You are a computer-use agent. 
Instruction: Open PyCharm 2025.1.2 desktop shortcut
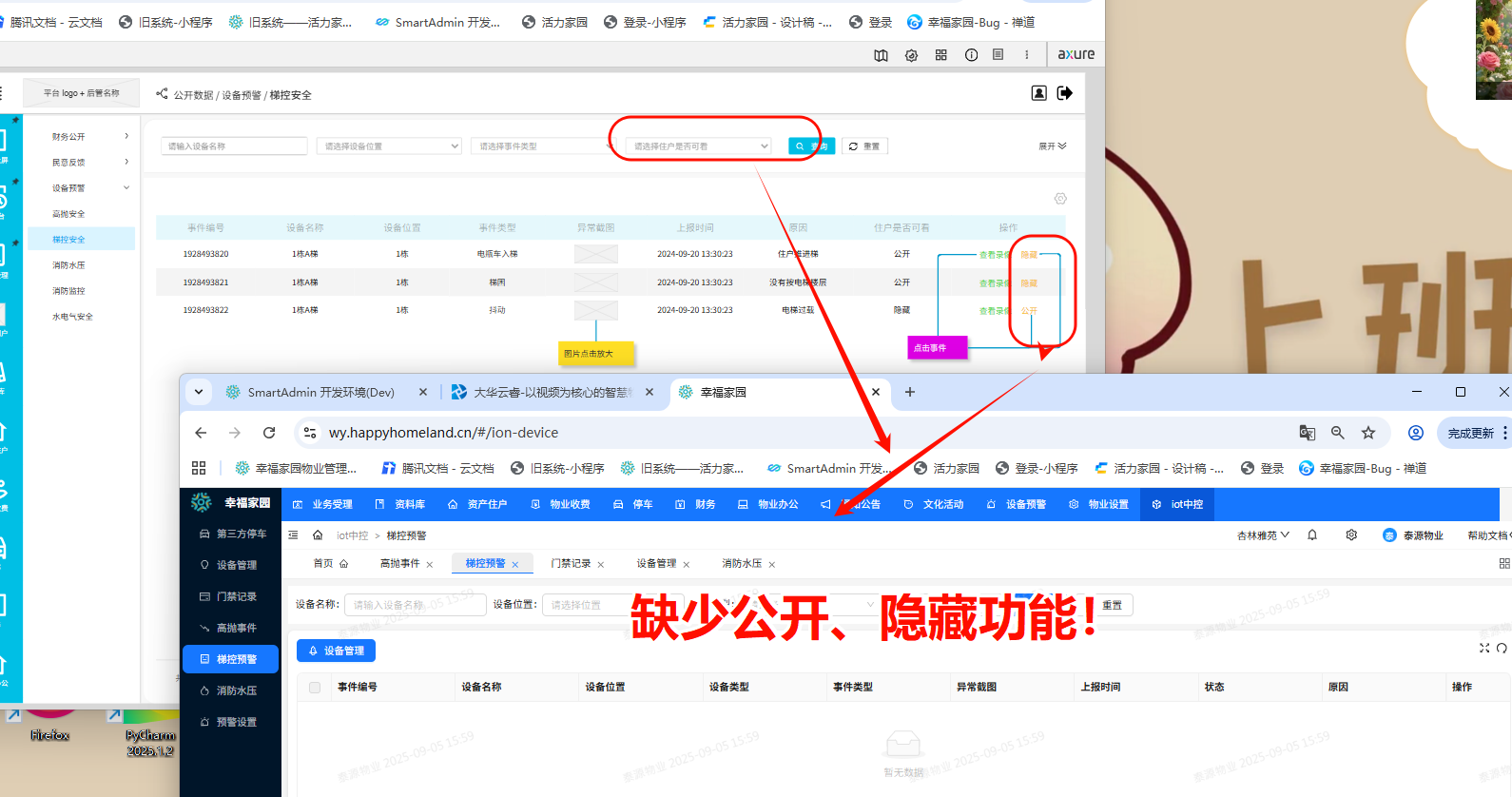149,732
